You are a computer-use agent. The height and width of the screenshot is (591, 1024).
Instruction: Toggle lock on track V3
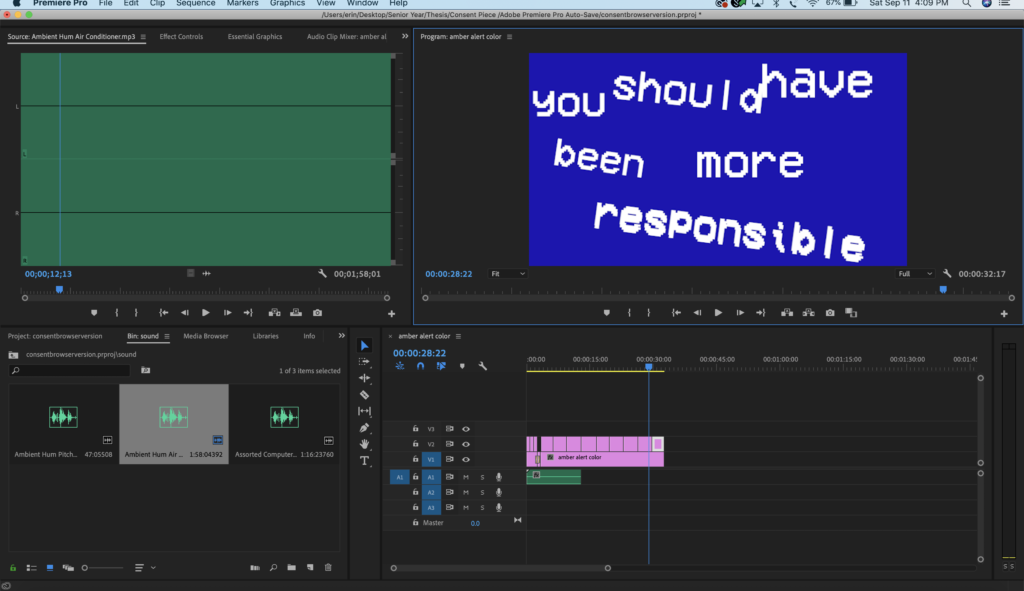point(415,429)
